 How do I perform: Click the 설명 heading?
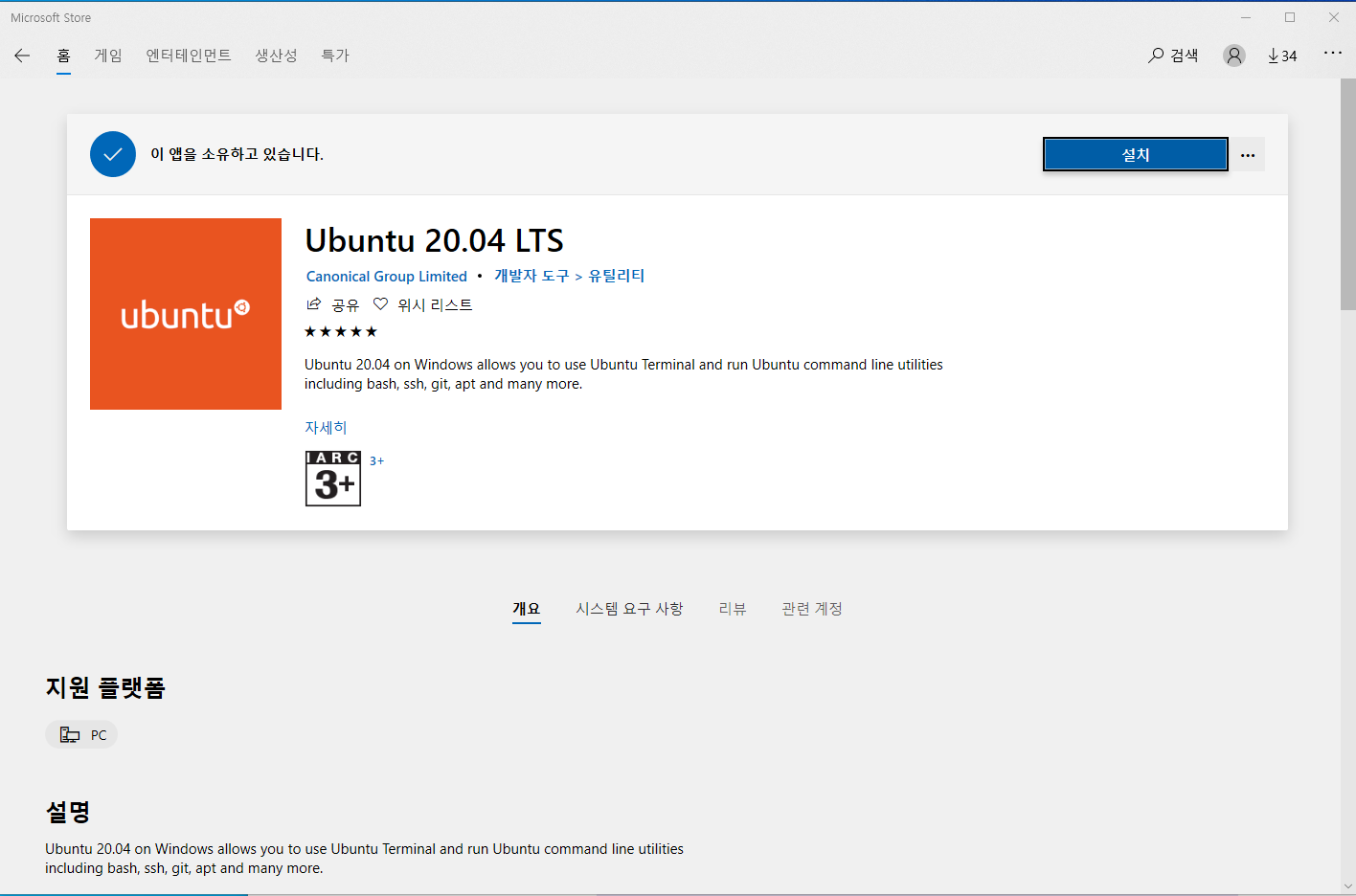coord(68,812)
